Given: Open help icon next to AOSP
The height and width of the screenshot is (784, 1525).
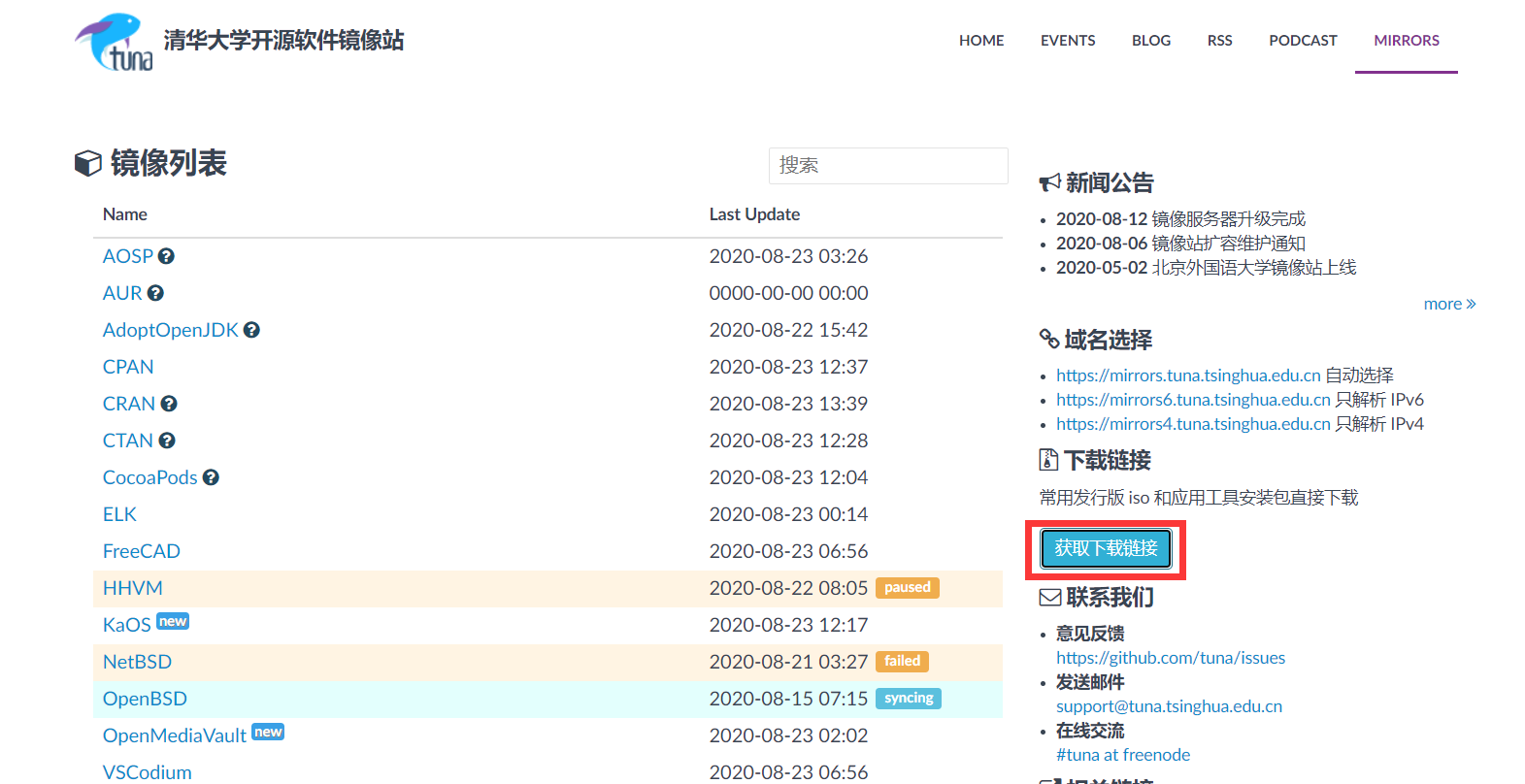Looking at the screenshot, I should 166,256.
